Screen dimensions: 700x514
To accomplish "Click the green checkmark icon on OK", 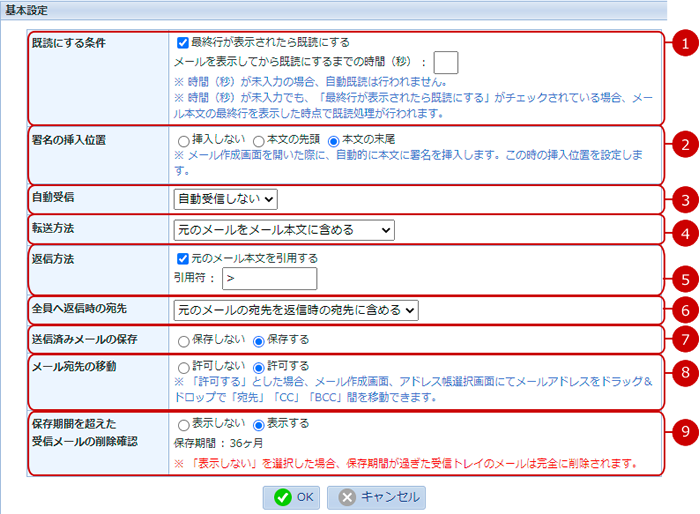I will click(283, 497).
